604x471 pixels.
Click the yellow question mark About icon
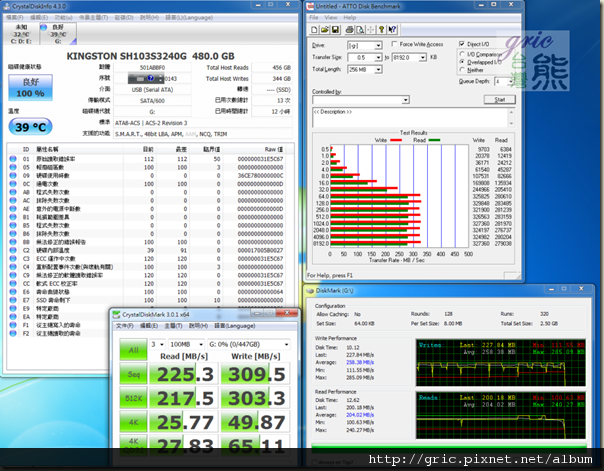381,30
